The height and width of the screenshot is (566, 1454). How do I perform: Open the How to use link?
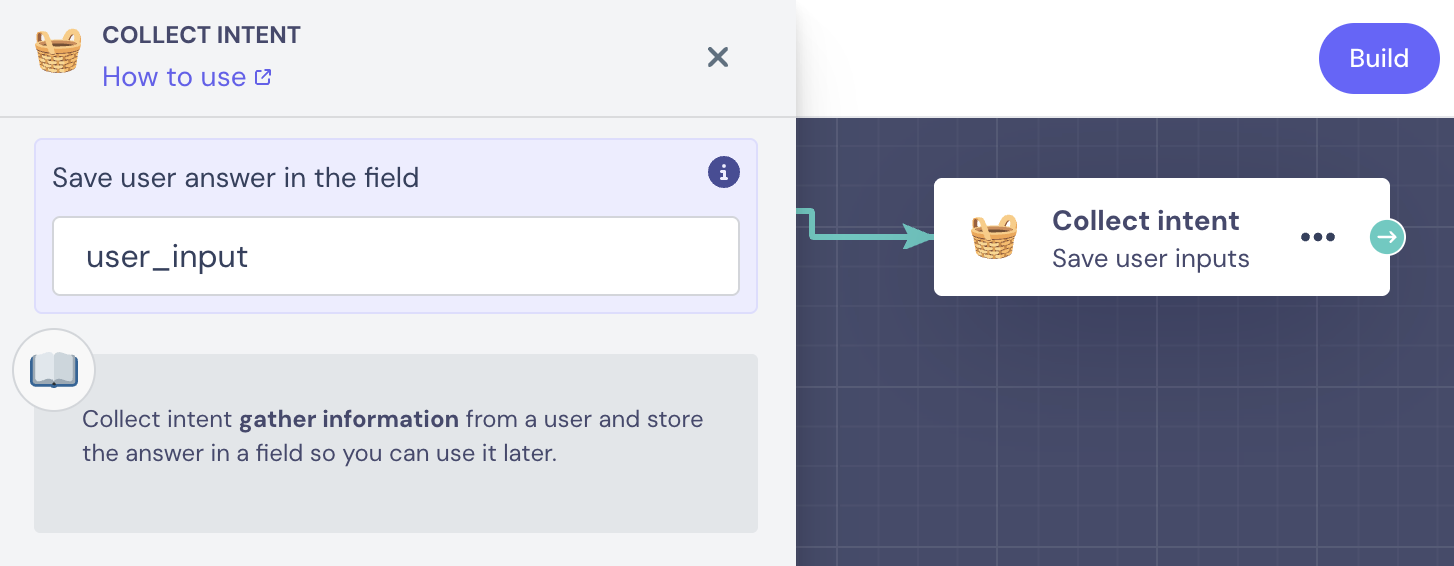[174, 77]
